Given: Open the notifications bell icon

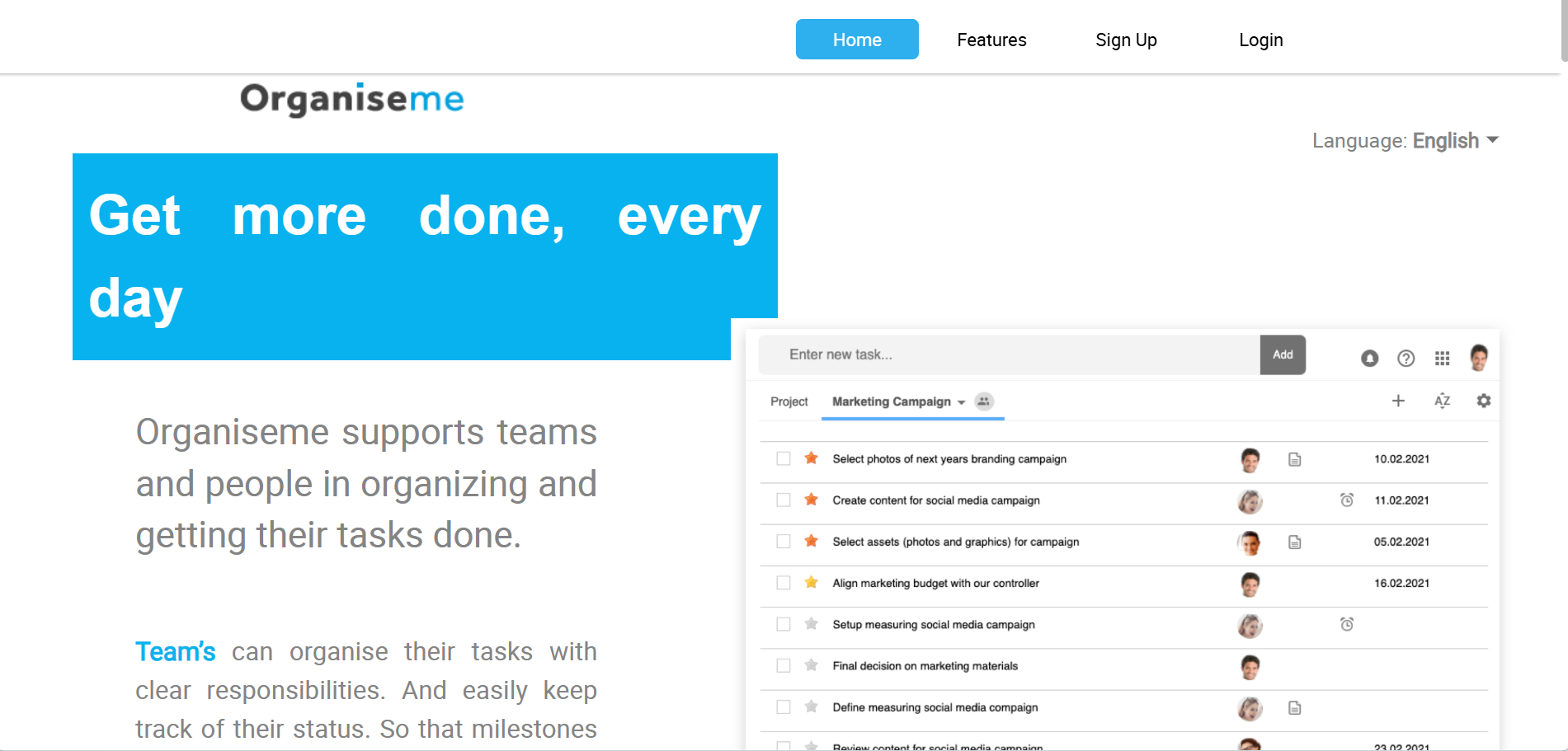Looking at the screenshot, I should (x=1369, y=358).
